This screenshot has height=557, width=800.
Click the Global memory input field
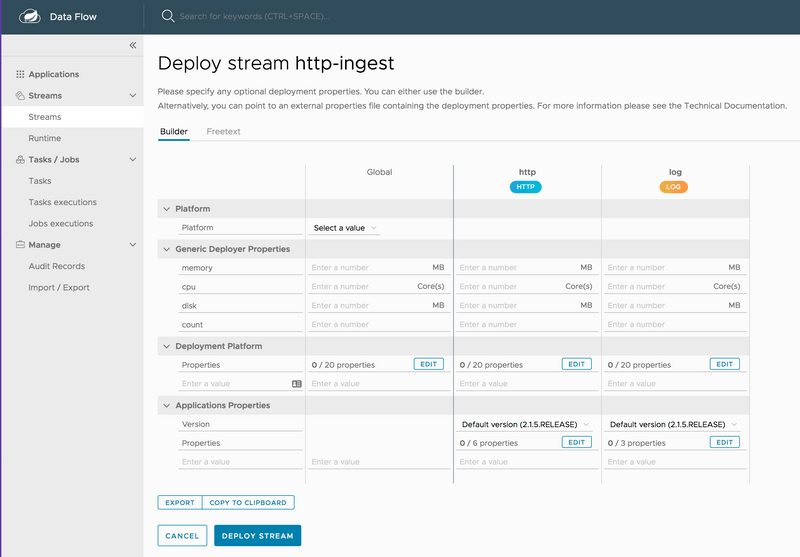click(379, 268)
